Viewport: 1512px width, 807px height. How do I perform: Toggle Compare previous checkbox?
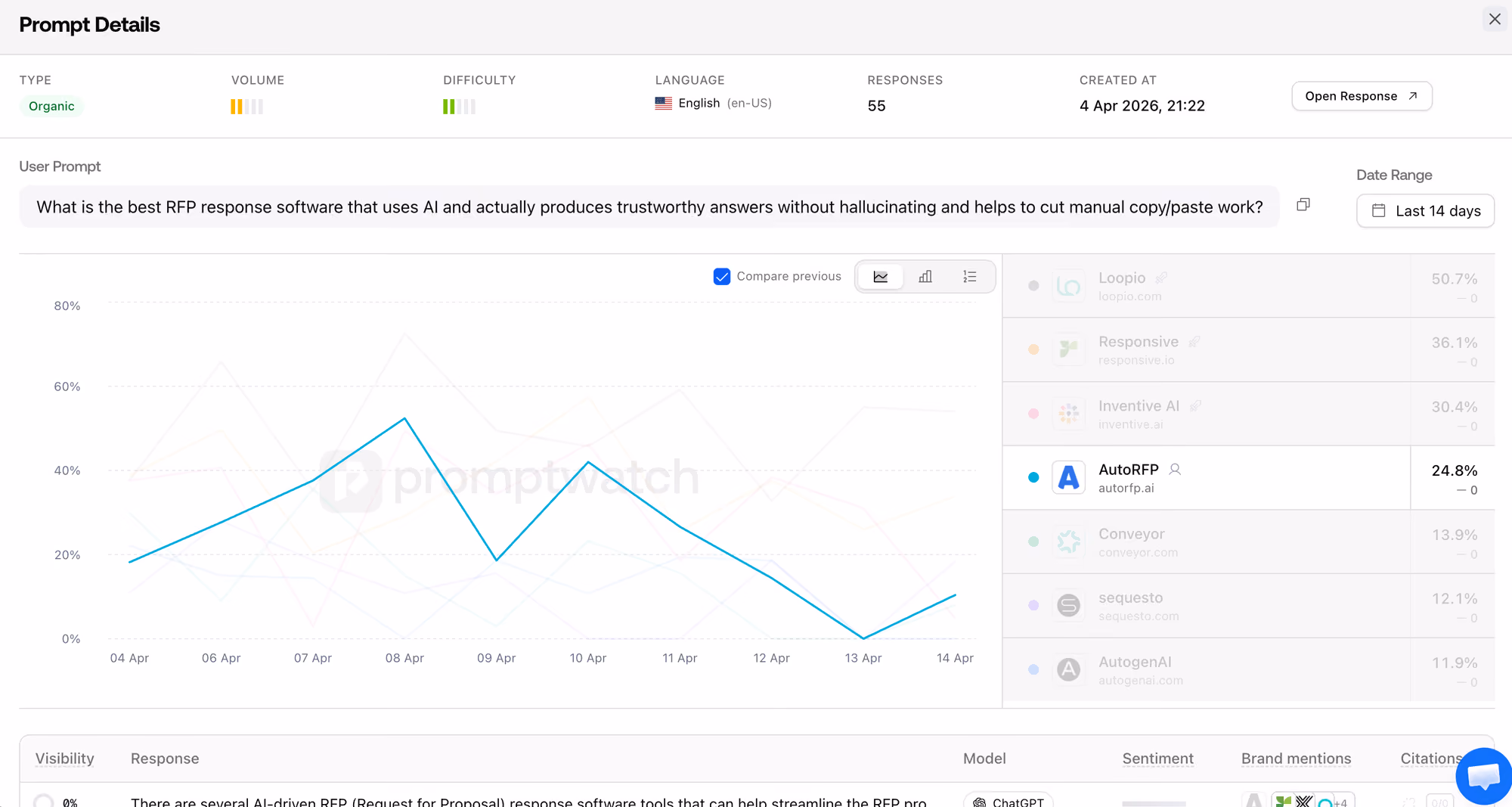point(722,277)
